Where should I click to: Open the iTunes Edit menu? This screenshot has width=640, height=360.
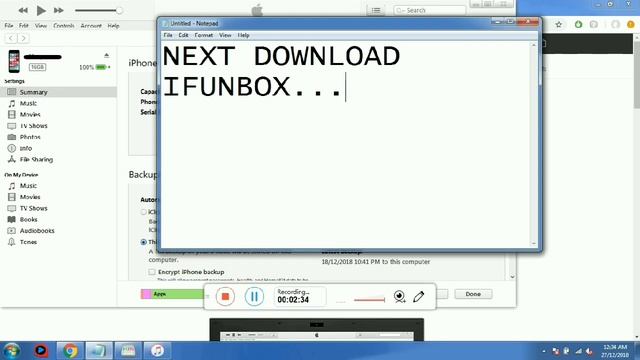24,26
